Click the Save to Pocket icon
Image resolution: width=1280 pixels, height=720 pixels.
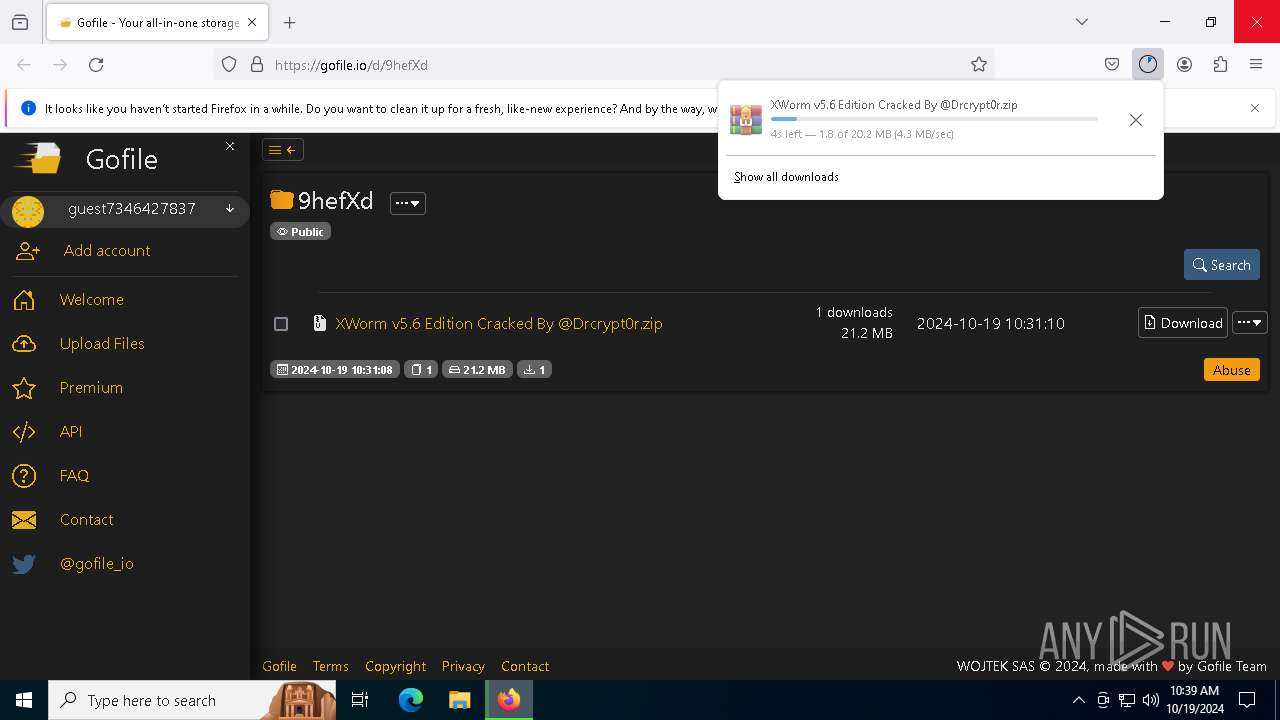[x=1112, y=65]
